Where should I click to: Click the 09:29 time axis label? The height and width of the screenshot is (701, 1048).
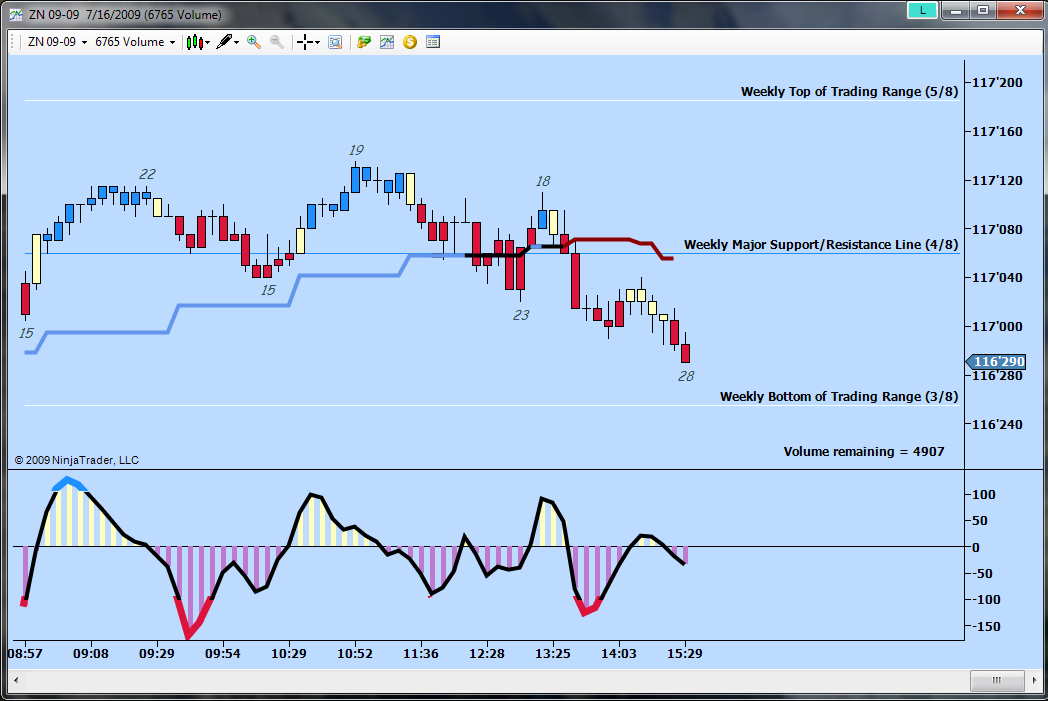click(x=156, y=654)
